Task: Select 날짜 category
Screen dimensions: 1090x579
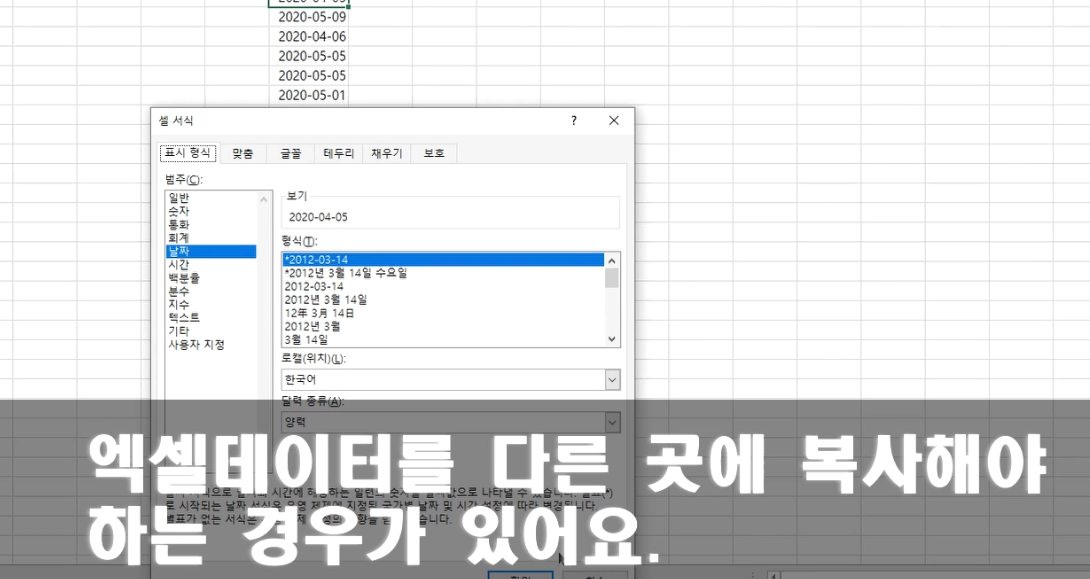Action: [x=211, y=251]
